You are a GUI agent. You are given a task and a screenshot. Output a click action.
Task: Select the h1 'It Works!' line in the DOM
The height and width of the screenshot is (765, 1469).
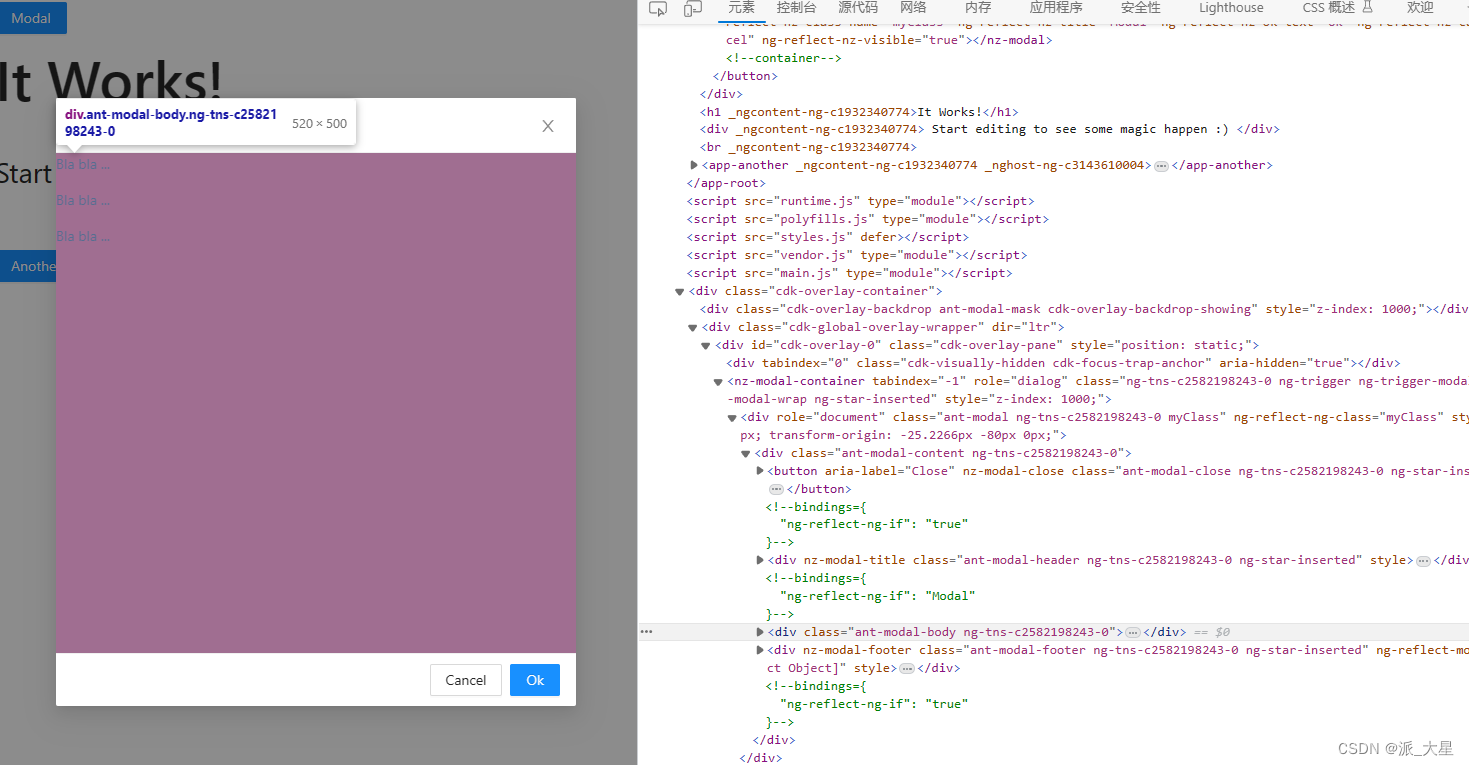pos(859,112)
